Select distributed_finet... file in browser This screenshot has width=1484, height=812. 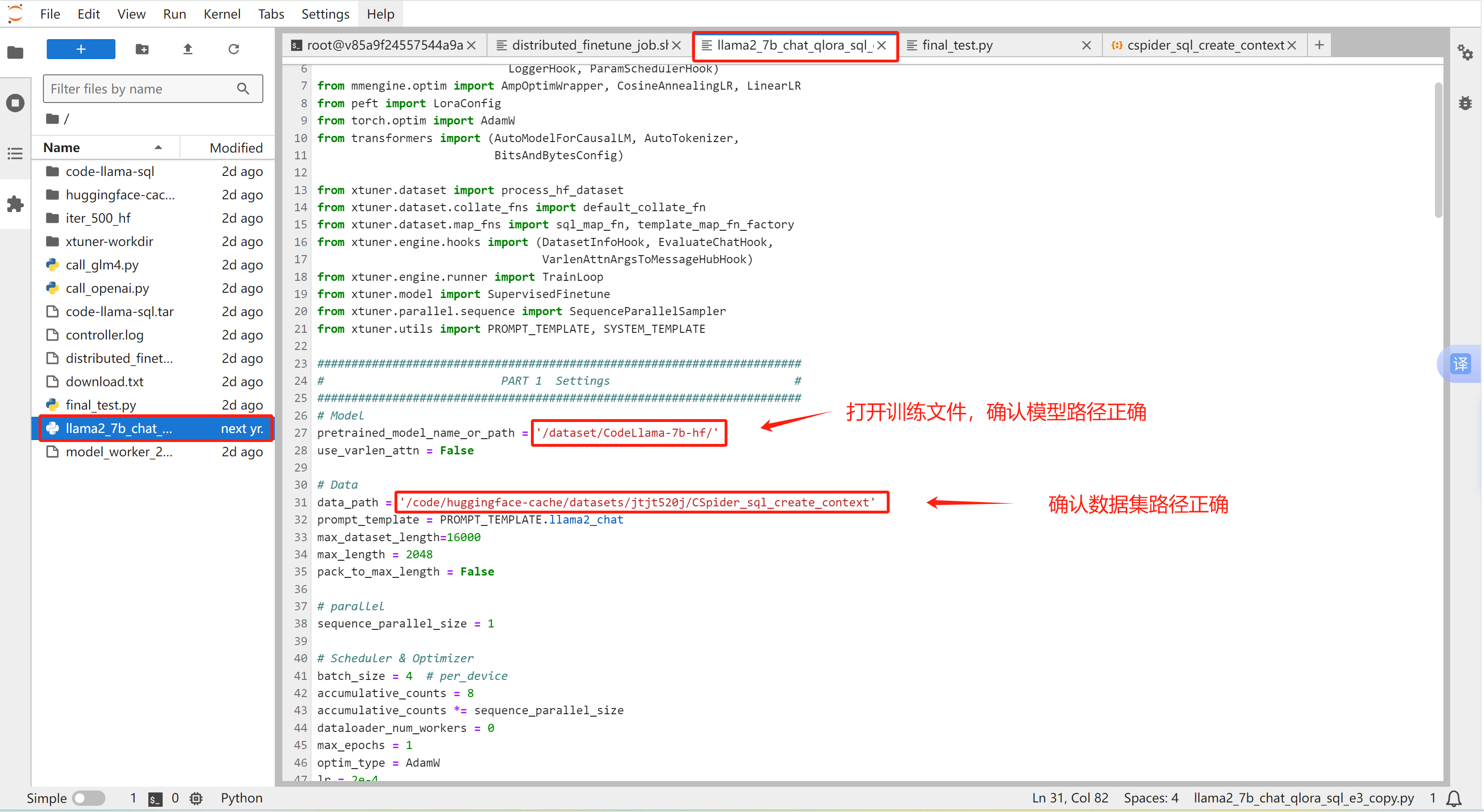click(x=153, y=358)
